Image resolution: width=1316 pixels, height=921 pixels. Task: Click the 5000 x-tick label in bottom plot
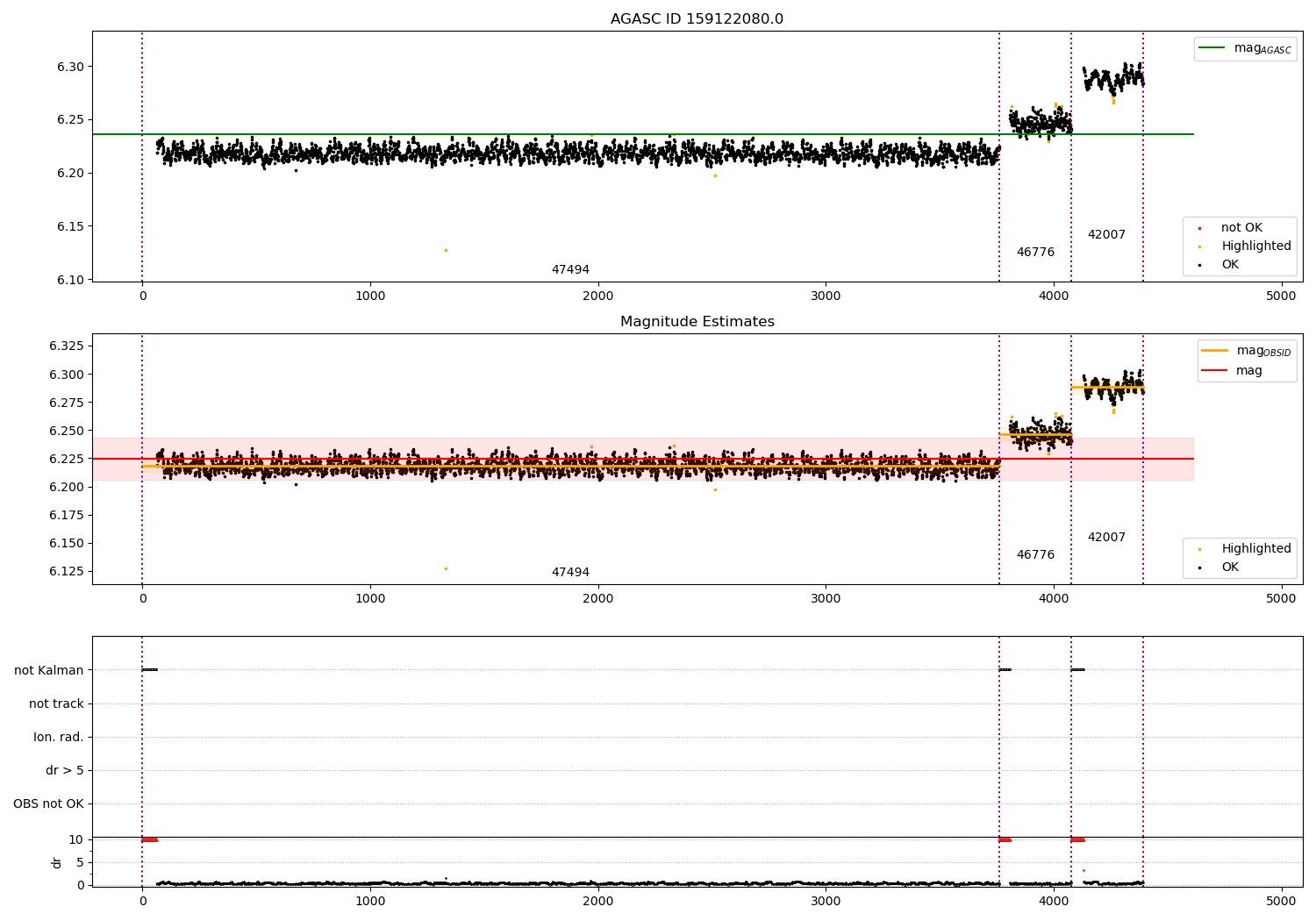click(1281, 901)
